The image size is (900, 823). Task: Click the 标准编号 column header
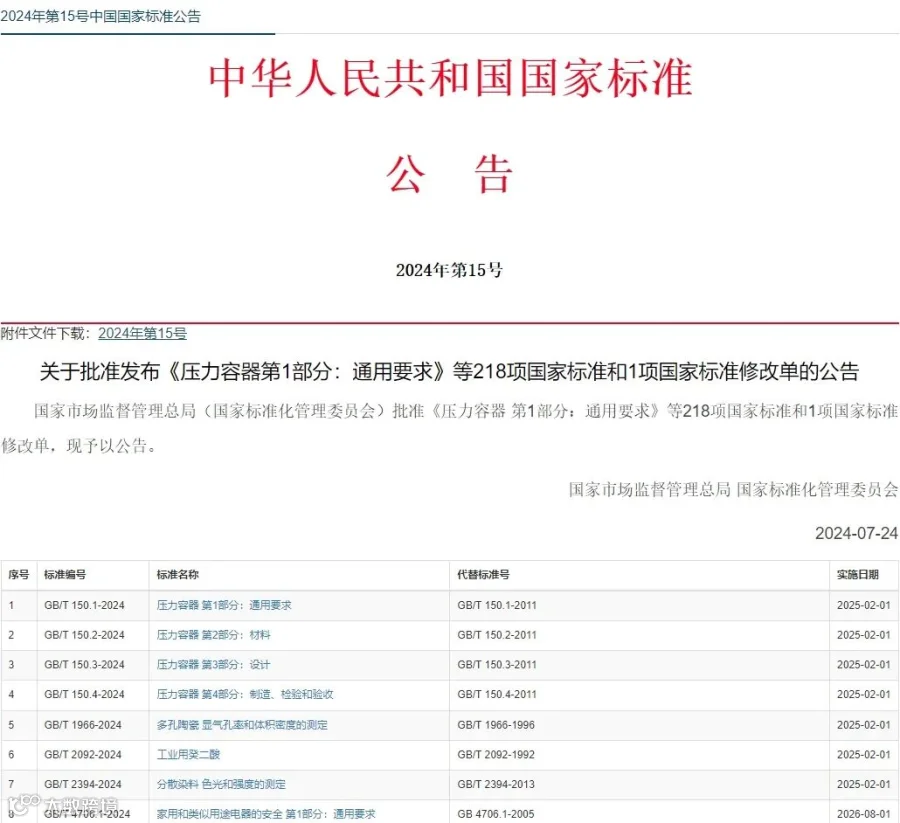[x=65, y=574]
